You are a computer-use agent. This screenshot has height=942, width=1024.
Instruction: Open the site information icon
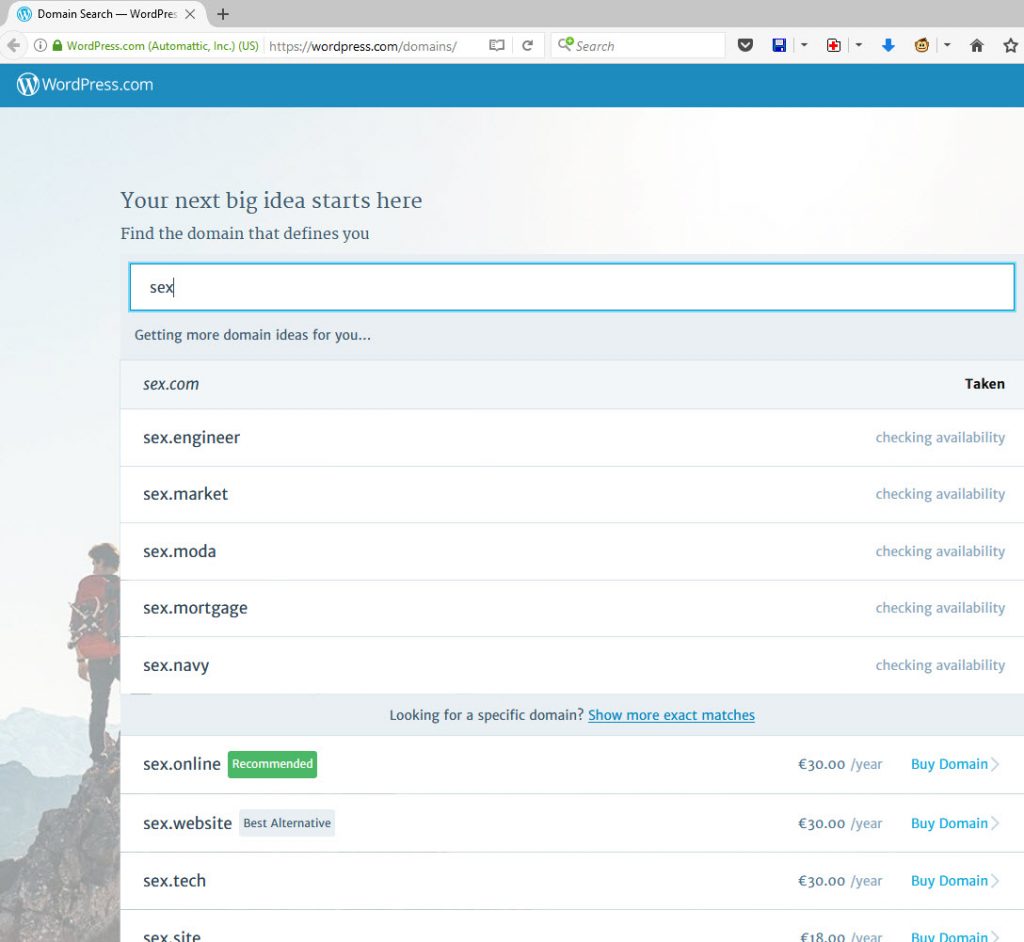40,46
